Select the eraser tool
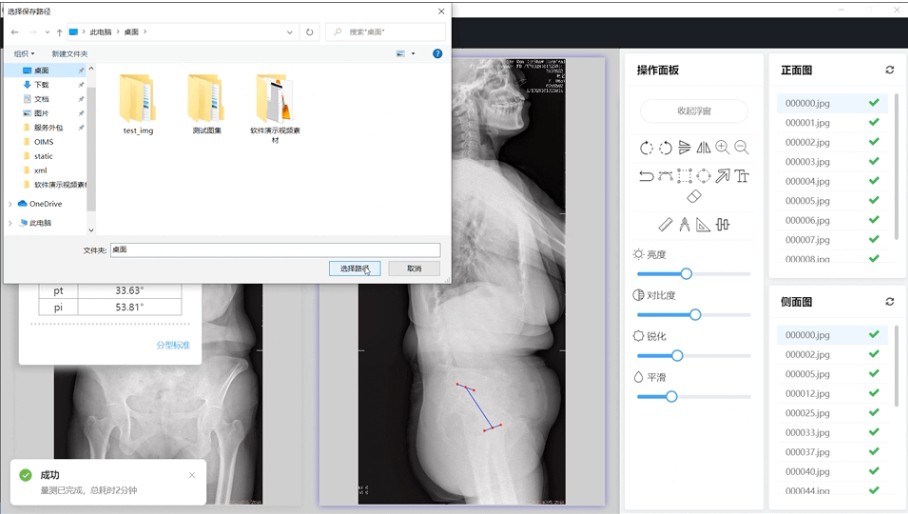 [694, 196]
